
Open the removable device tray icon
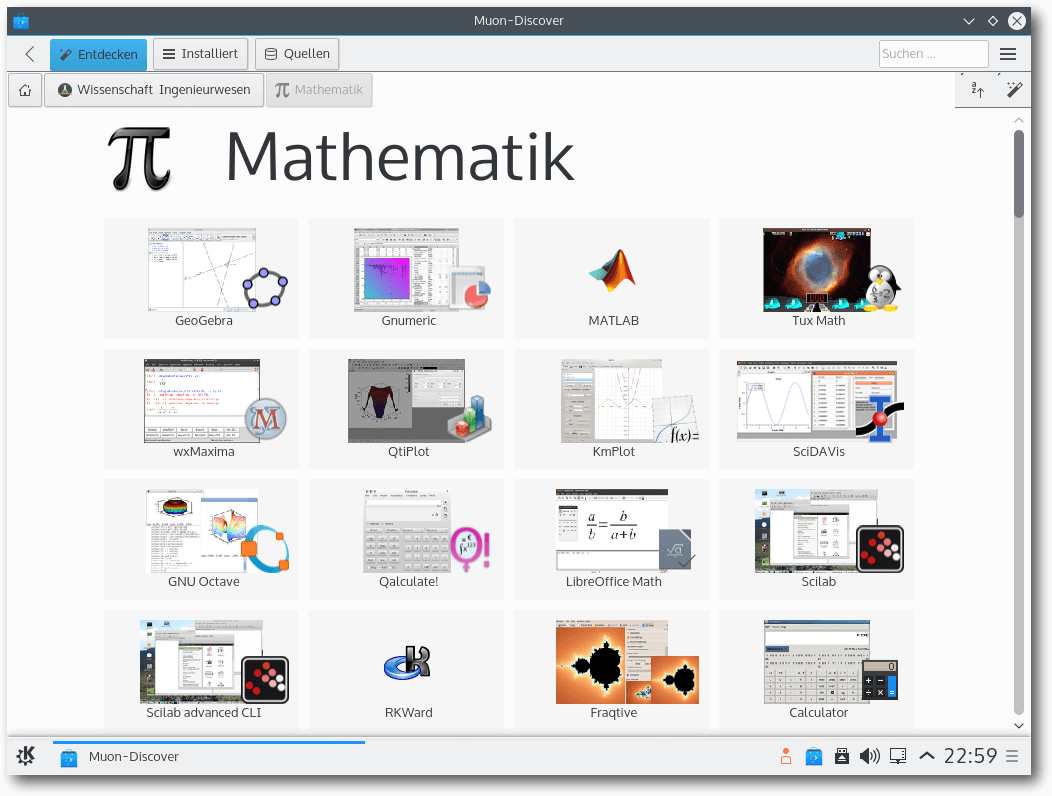click(841, 756)
